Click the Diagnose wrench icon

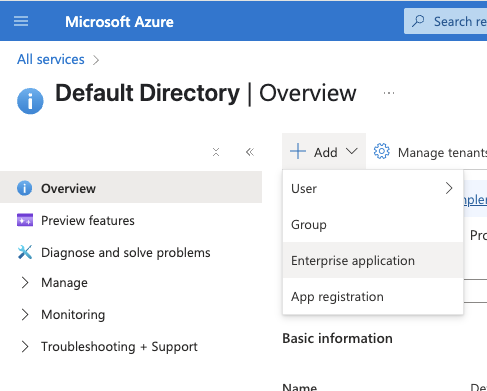25,252
